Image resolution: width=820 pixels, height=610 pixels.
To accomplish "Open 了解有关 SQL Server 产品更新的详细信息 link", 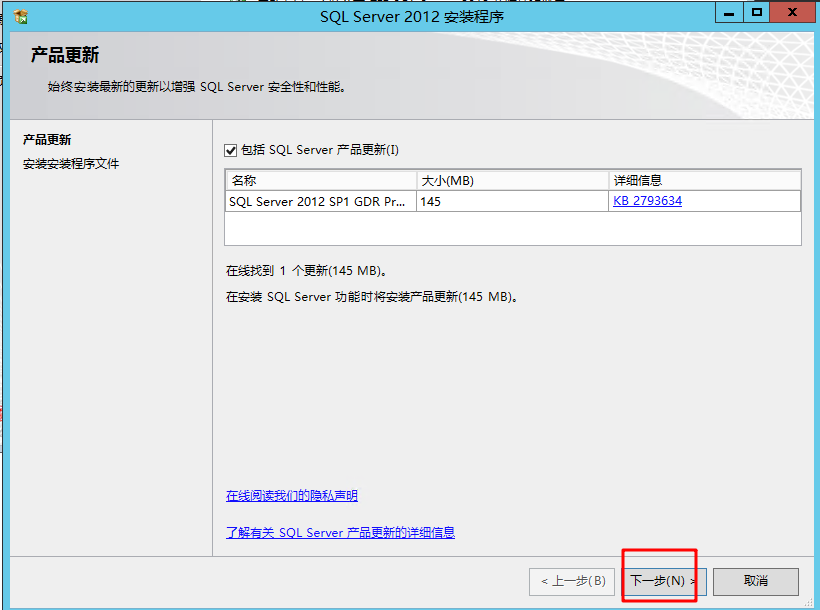I will tap(340, 533).
